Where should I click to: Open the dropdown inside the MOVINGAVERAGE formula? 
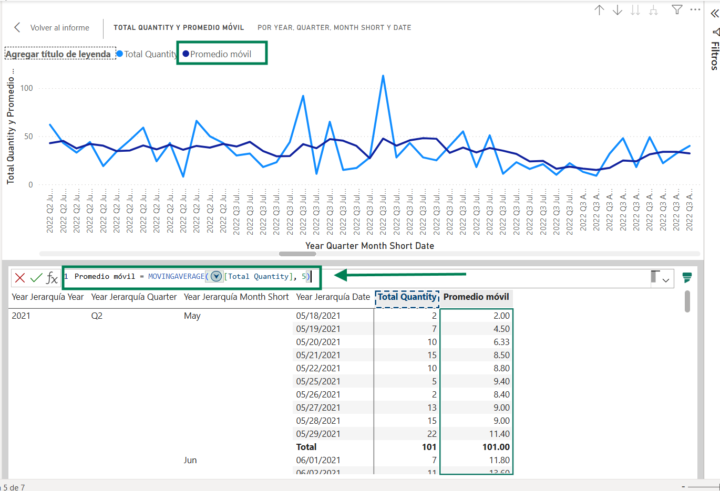point(216,276)
